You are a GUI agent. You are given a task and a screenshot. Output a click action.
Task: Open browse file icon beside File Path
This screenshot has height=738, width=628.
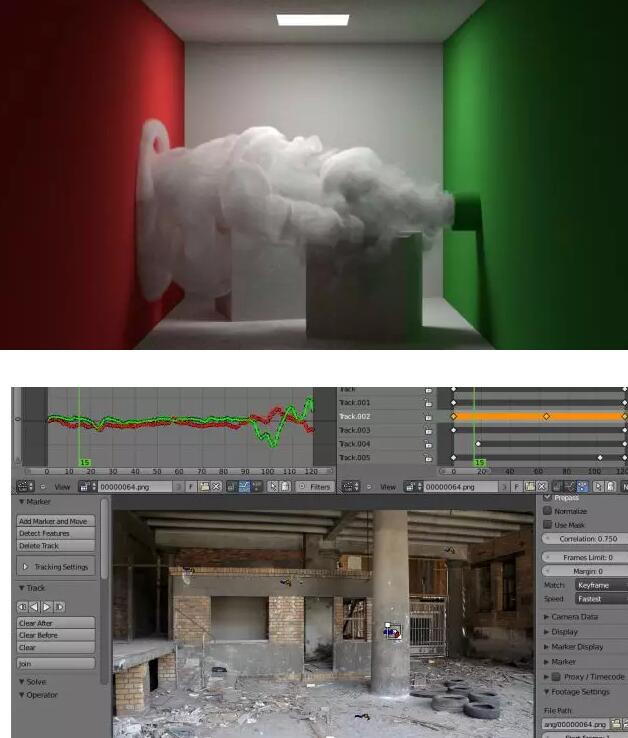coord(615,724)
